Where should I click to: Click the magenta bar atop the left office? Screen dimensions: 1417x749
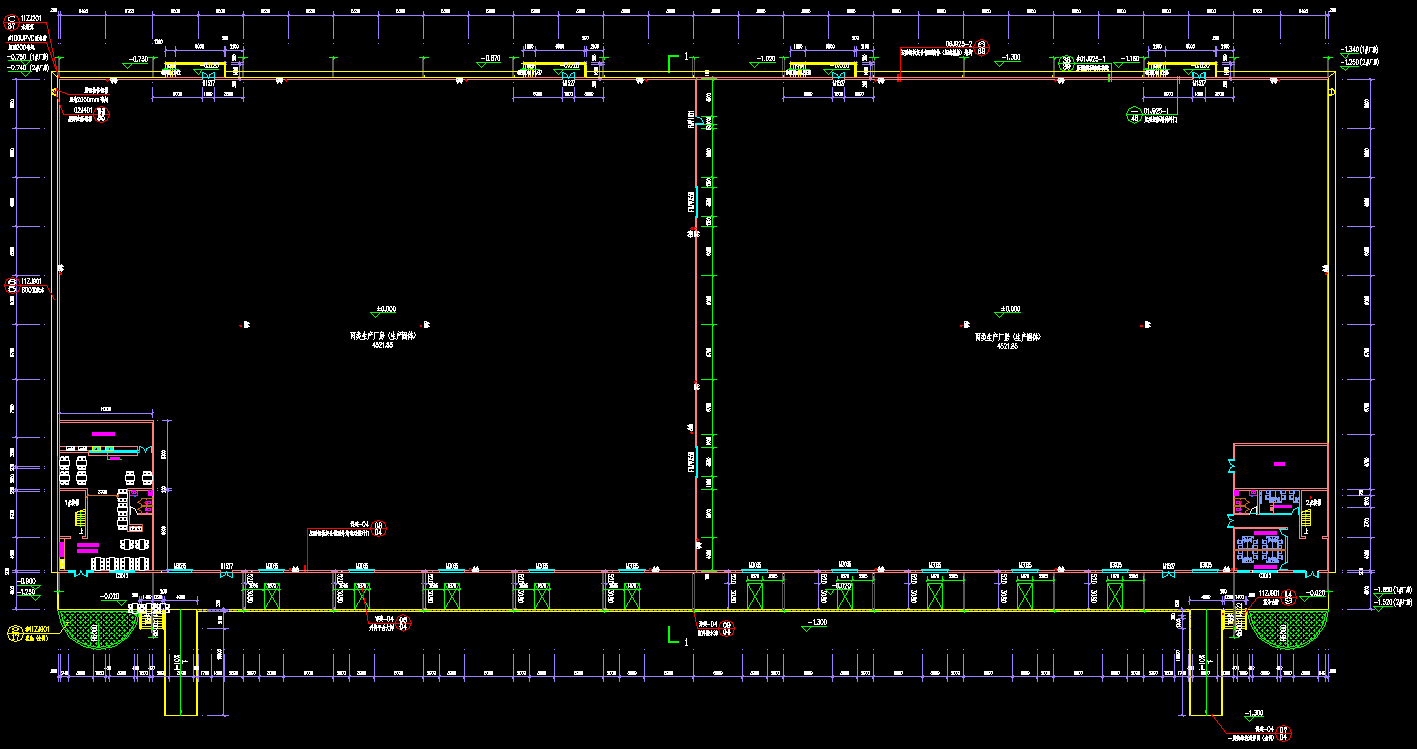tap(103, 433)
